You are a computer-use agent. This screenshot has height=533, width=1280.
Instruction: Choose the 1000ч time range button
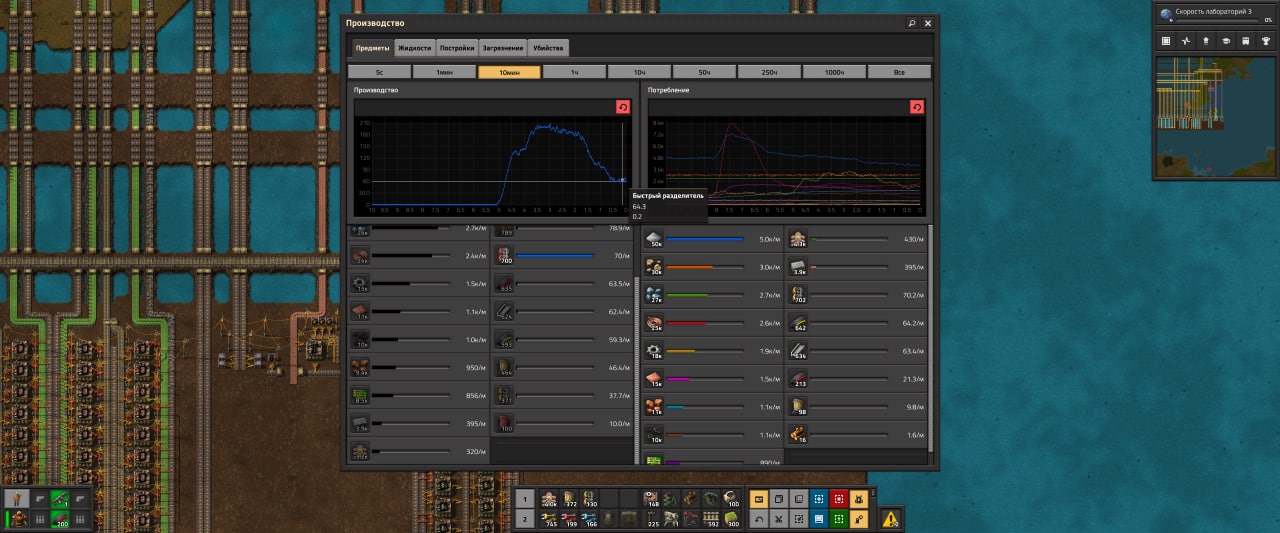[x=834, y=72]
